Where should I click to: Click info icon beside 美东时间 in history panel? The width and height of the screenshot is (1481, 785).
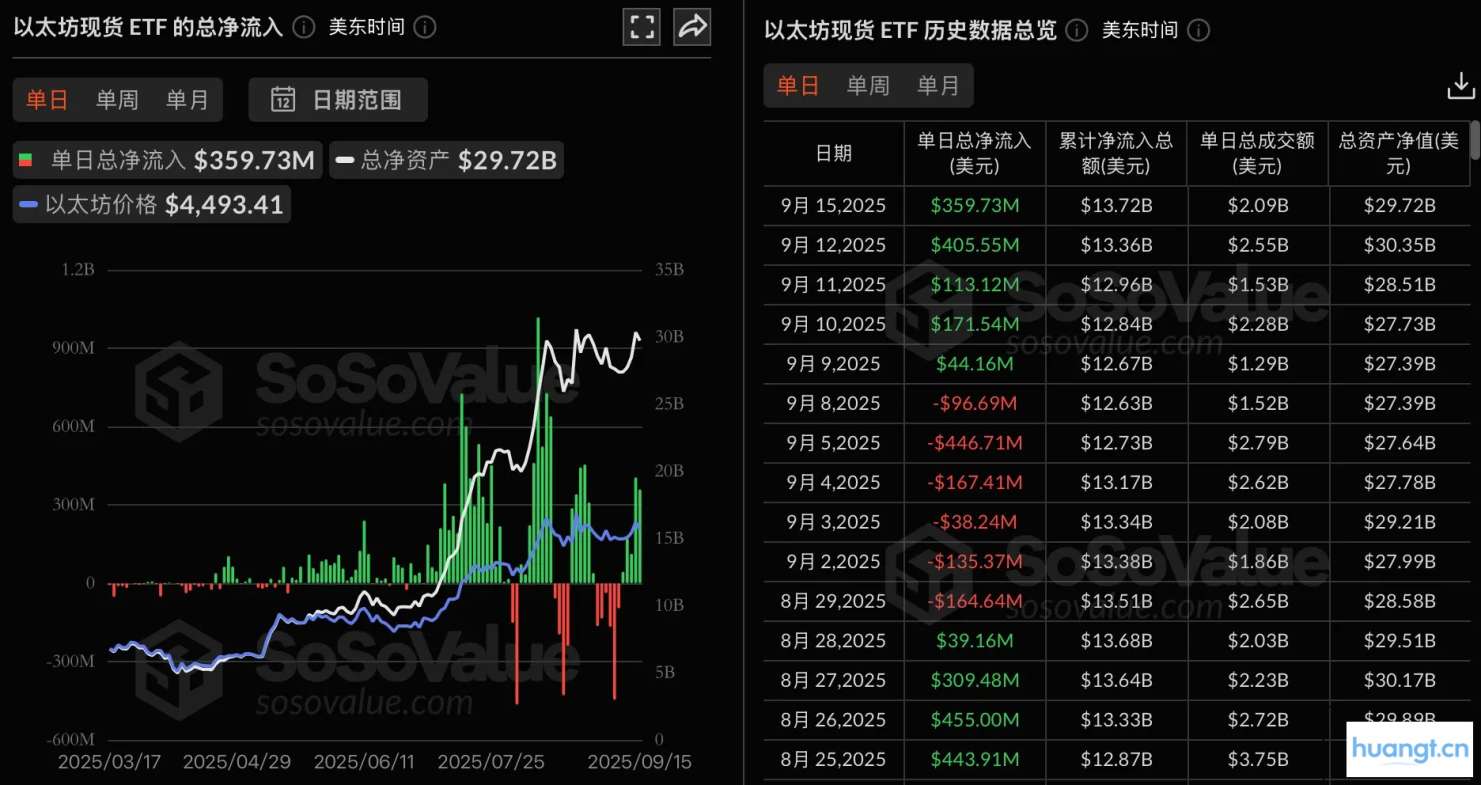coord(1198,30)
